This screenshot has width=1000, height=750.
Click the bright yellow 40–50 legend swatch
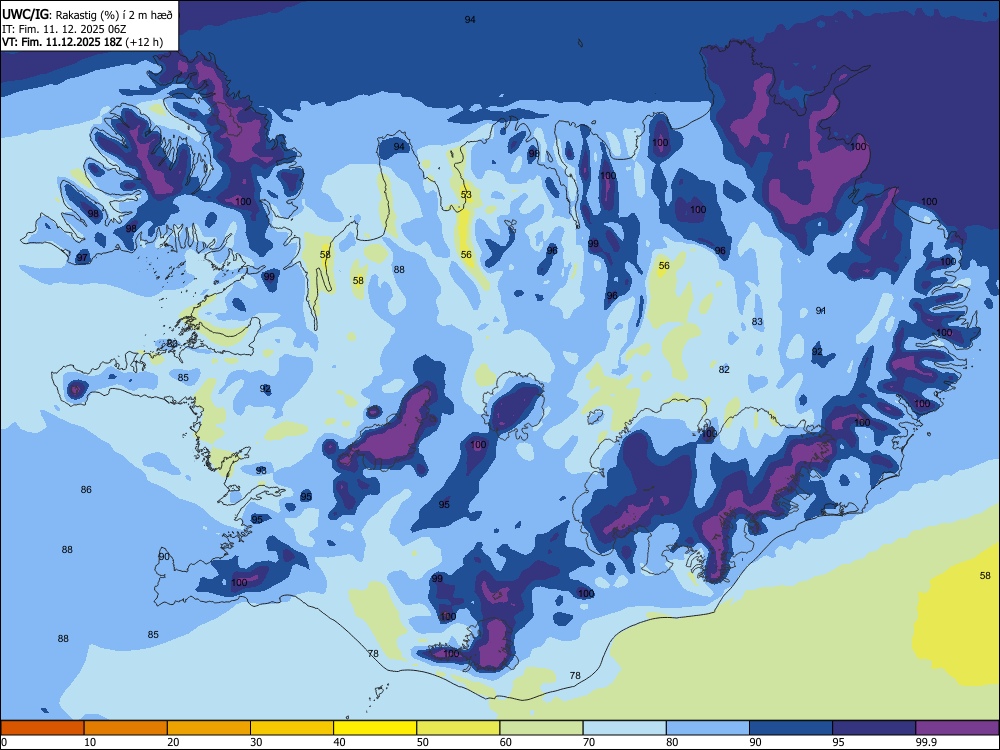(375, 728)
